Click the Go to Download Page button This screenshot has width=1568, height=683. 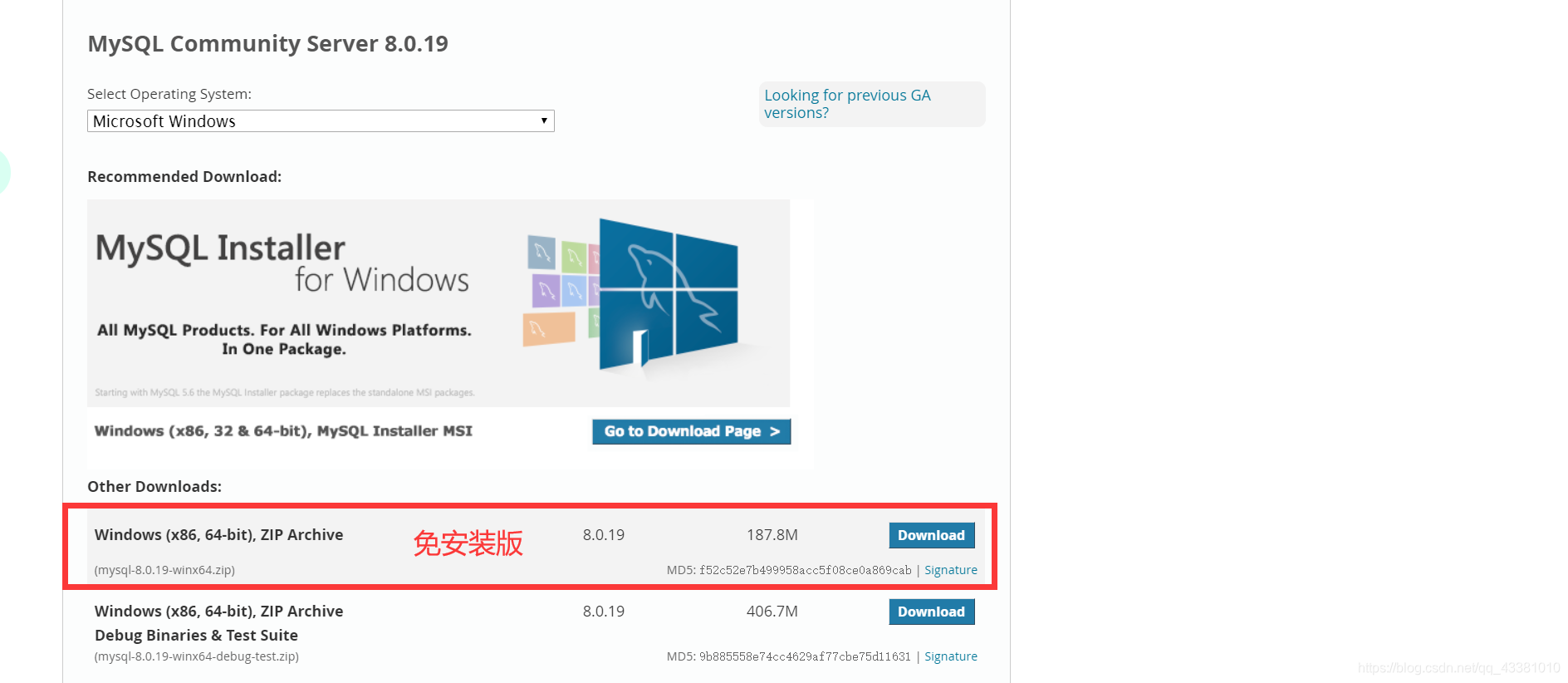click(691, 431)
